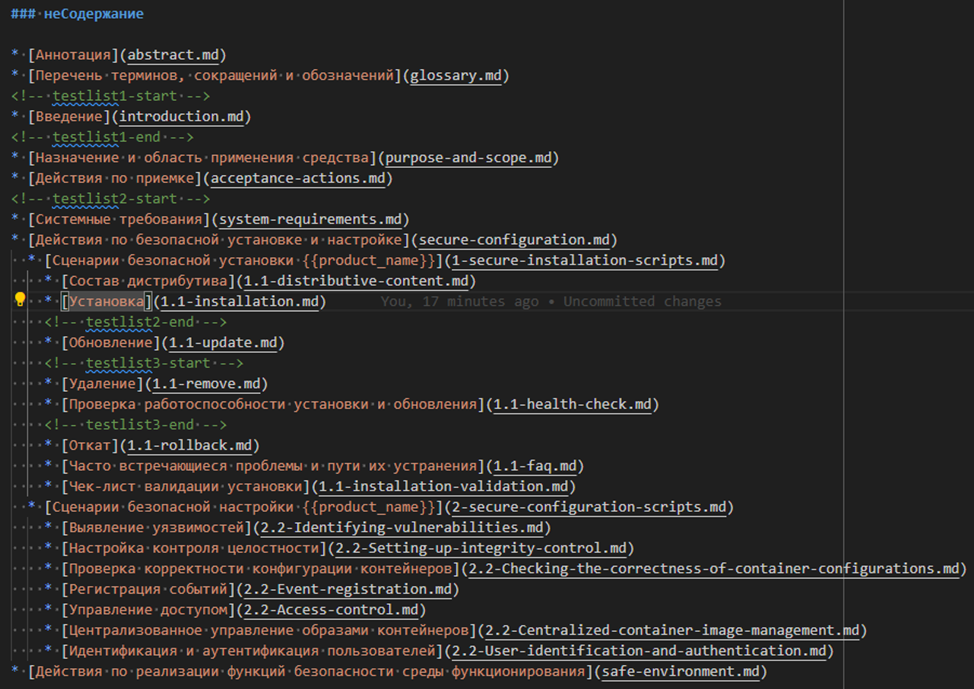Click the yellow lightbulb code action icon
Image resolution: width=974 pixels, height=689 pixels.
19,300
